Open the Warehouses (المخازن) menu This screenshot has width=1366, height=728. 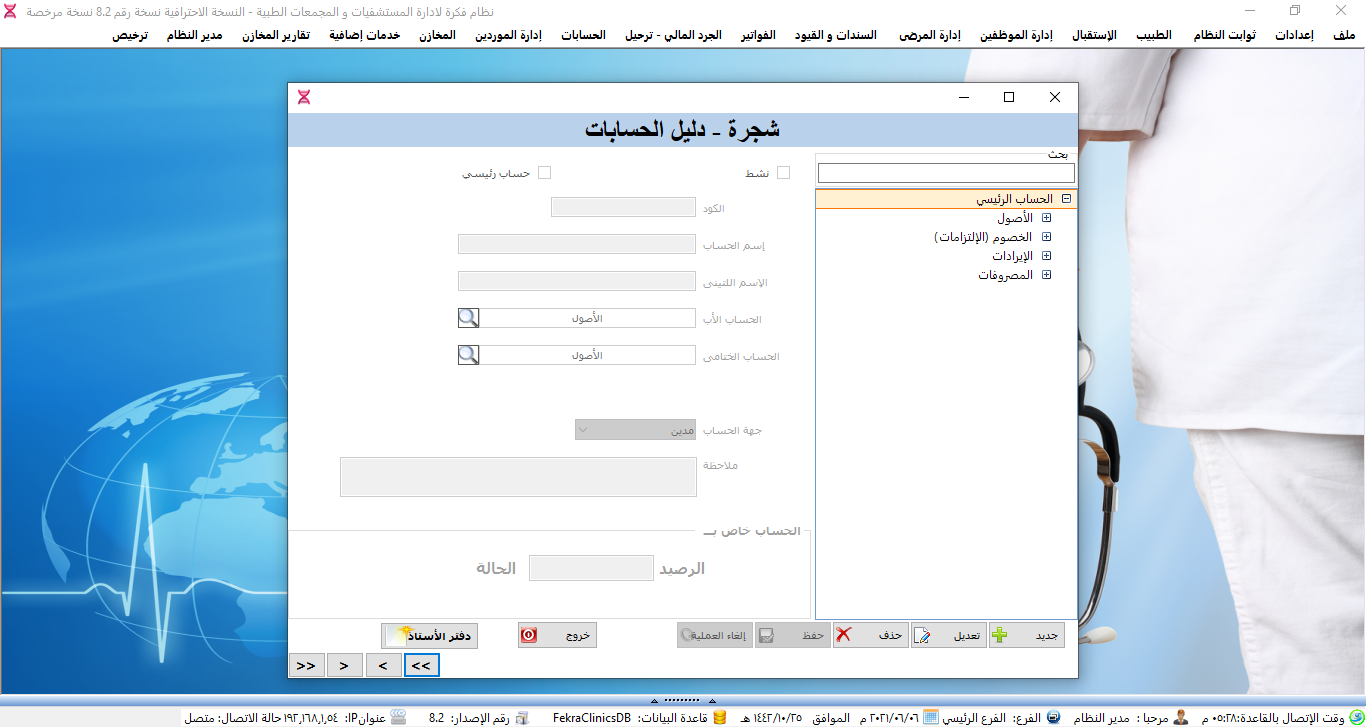click(439, 35)
